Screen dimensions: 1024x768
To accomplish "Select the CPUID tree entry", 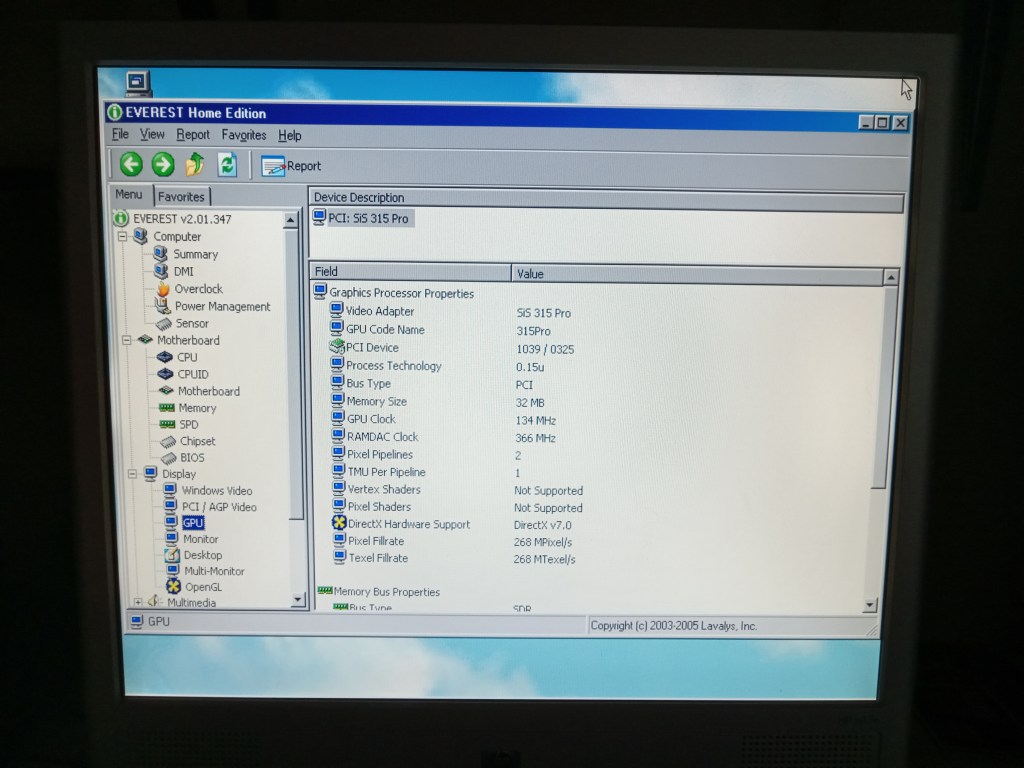I will tap(193, 374).
